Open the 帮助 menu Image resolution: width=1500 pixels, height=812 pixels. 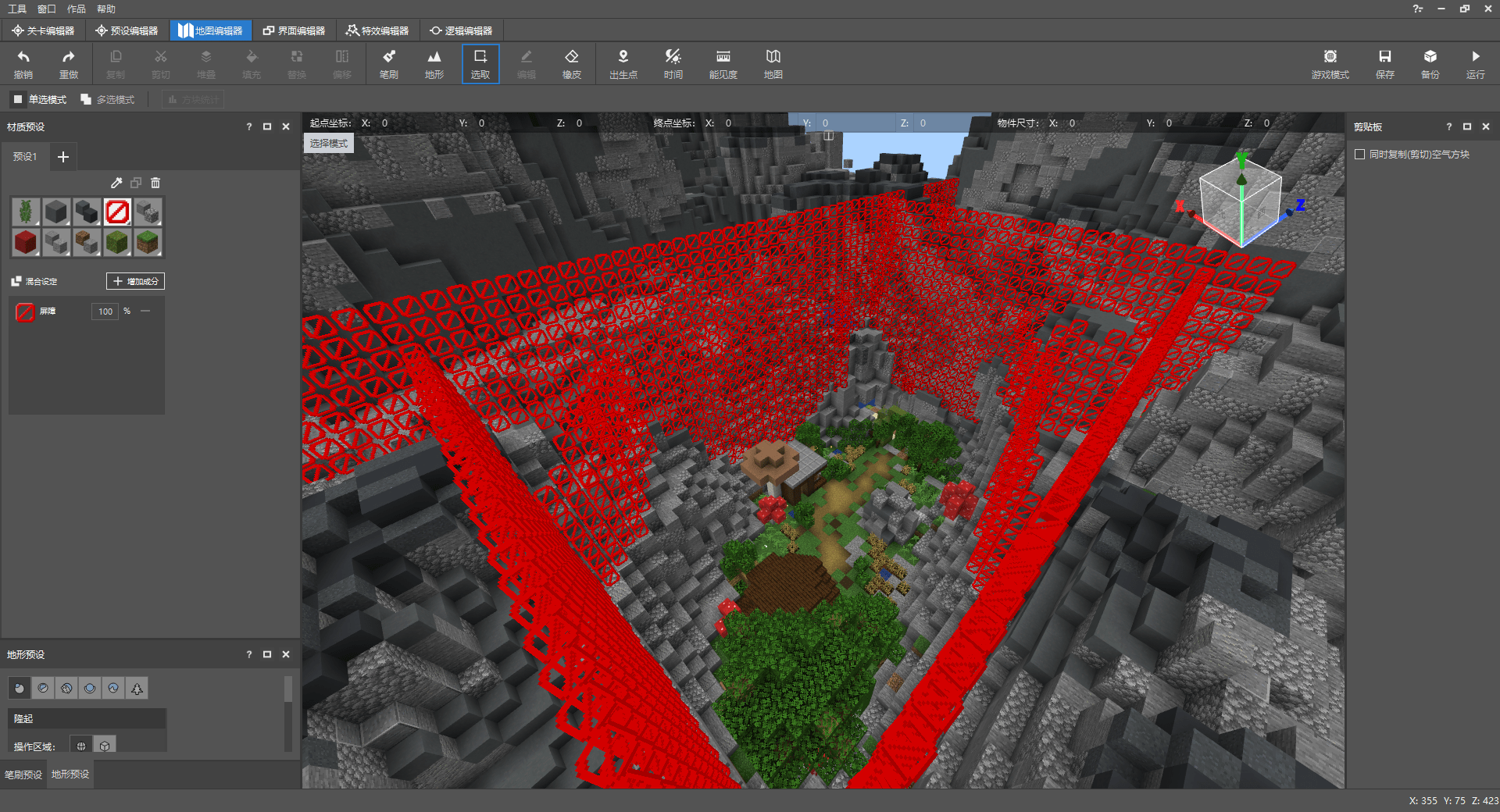pyautogui.click(x=106, y=9)
